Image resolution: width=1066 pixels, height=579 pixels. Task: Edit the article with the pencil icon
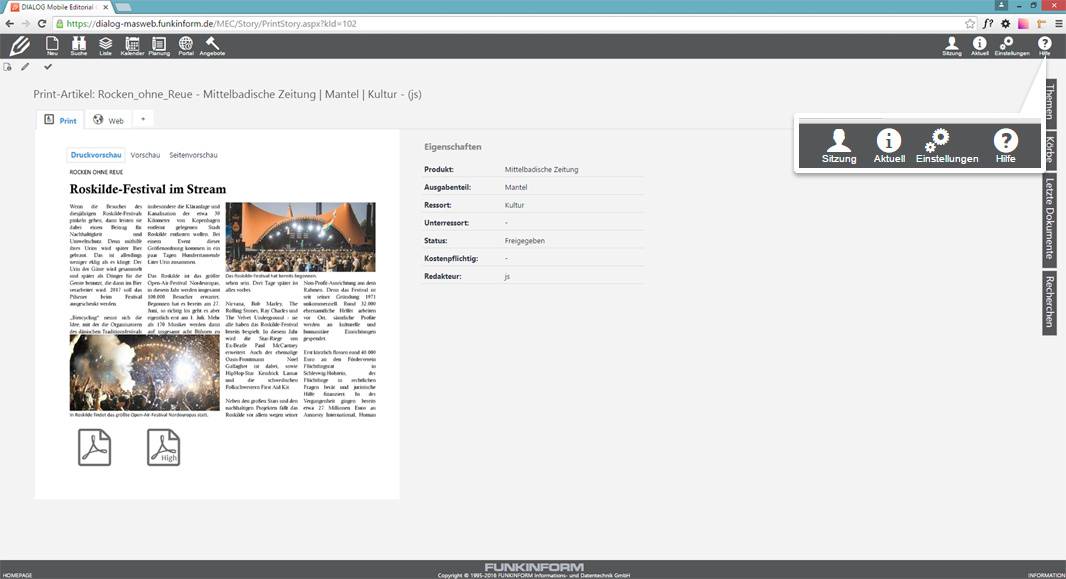[x=25, y=67]
